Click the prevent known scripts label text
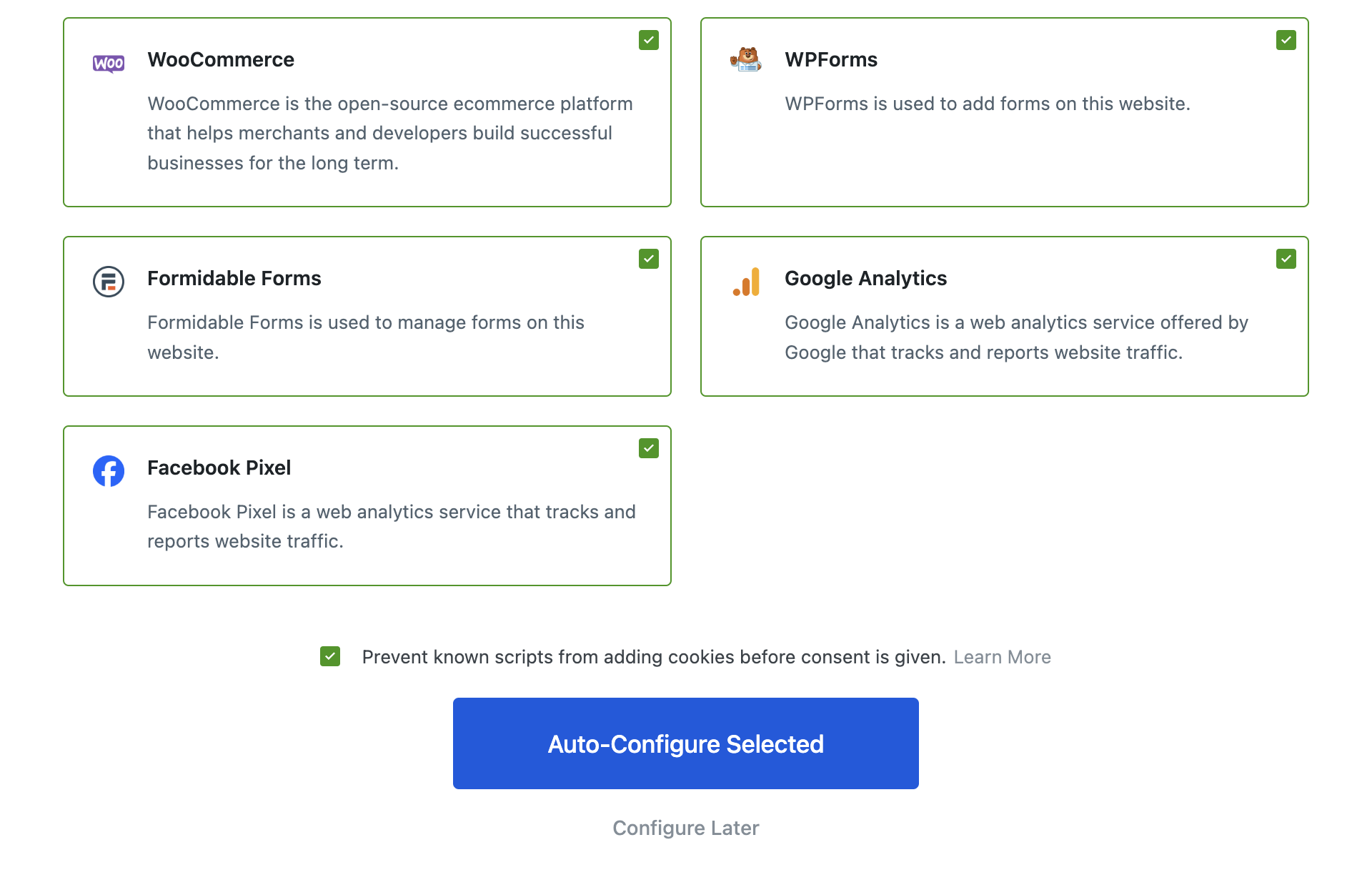This screenshot has height=885, width=1372. click(x=654, y=657)
